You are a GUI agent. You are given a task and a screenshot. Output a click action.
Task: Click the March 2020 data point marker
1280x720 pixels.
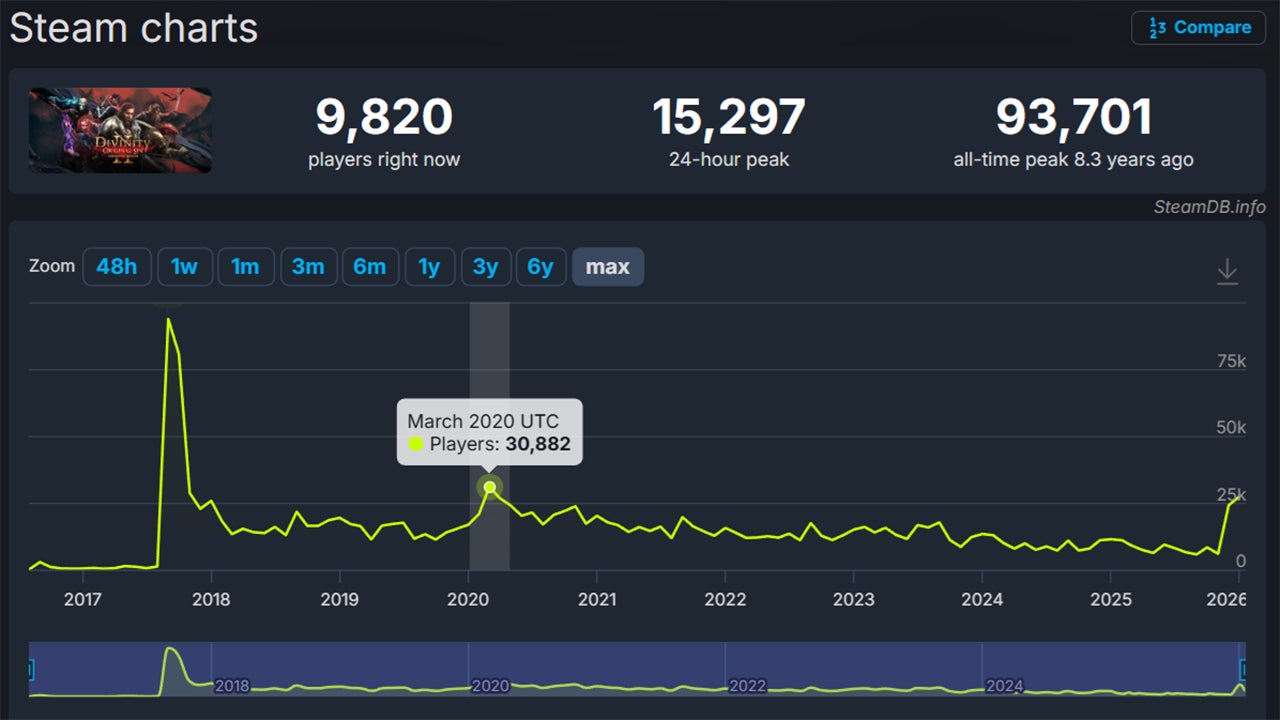tap(490, 487)
